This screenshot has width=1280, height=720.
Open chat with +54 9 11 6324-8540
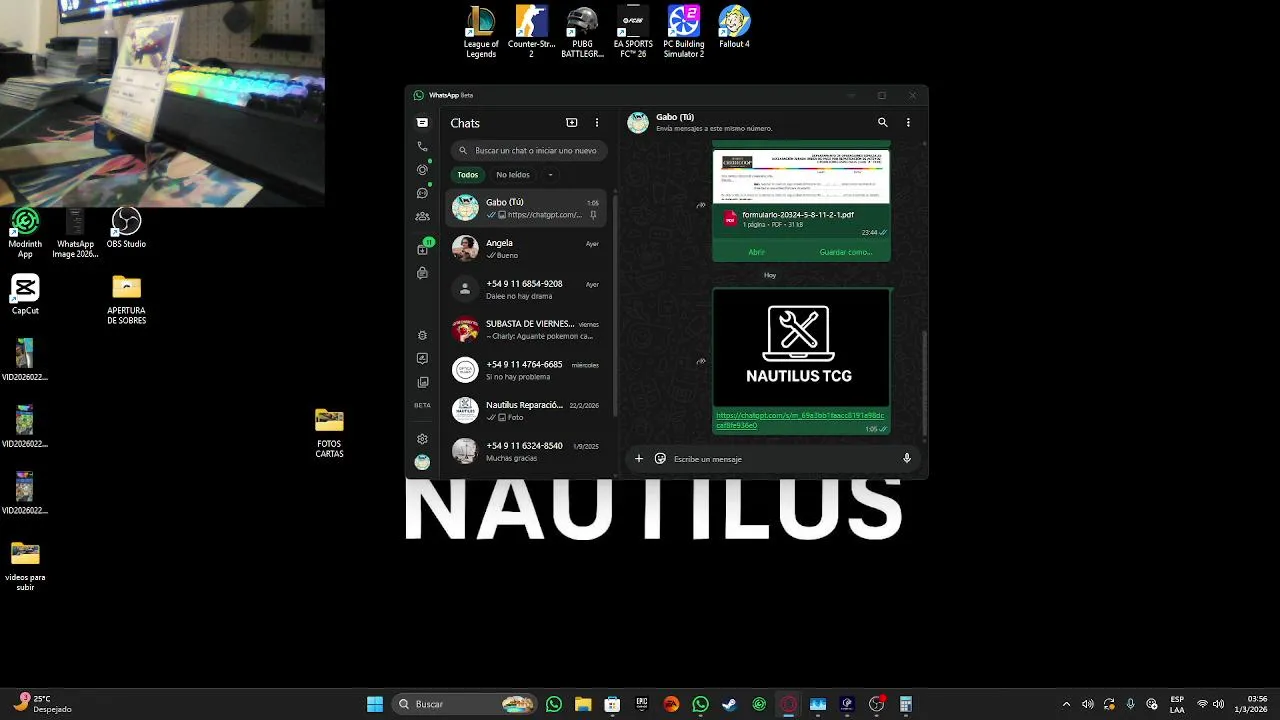(x=528, y=451)
